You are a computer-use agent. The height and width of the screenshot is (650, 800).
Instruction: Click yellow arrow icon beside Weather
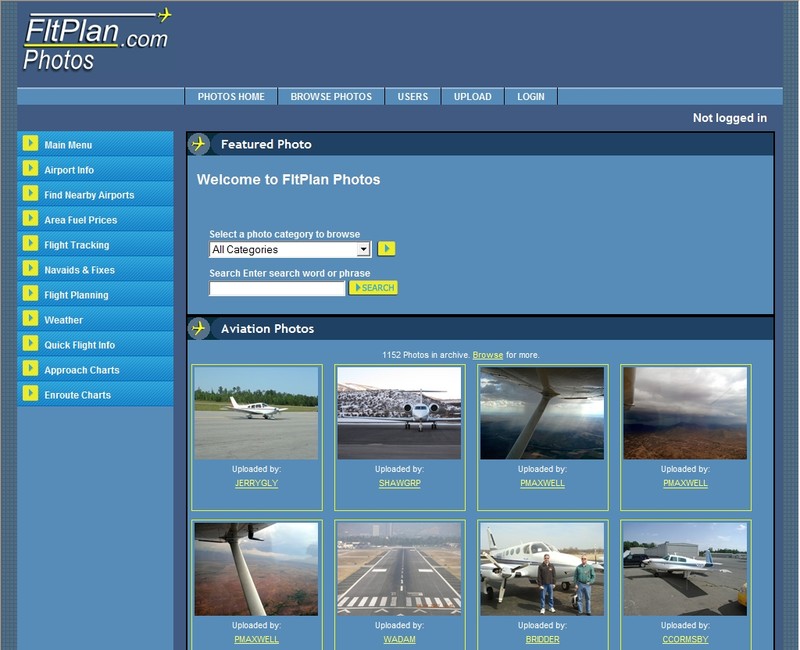[31, 319]
